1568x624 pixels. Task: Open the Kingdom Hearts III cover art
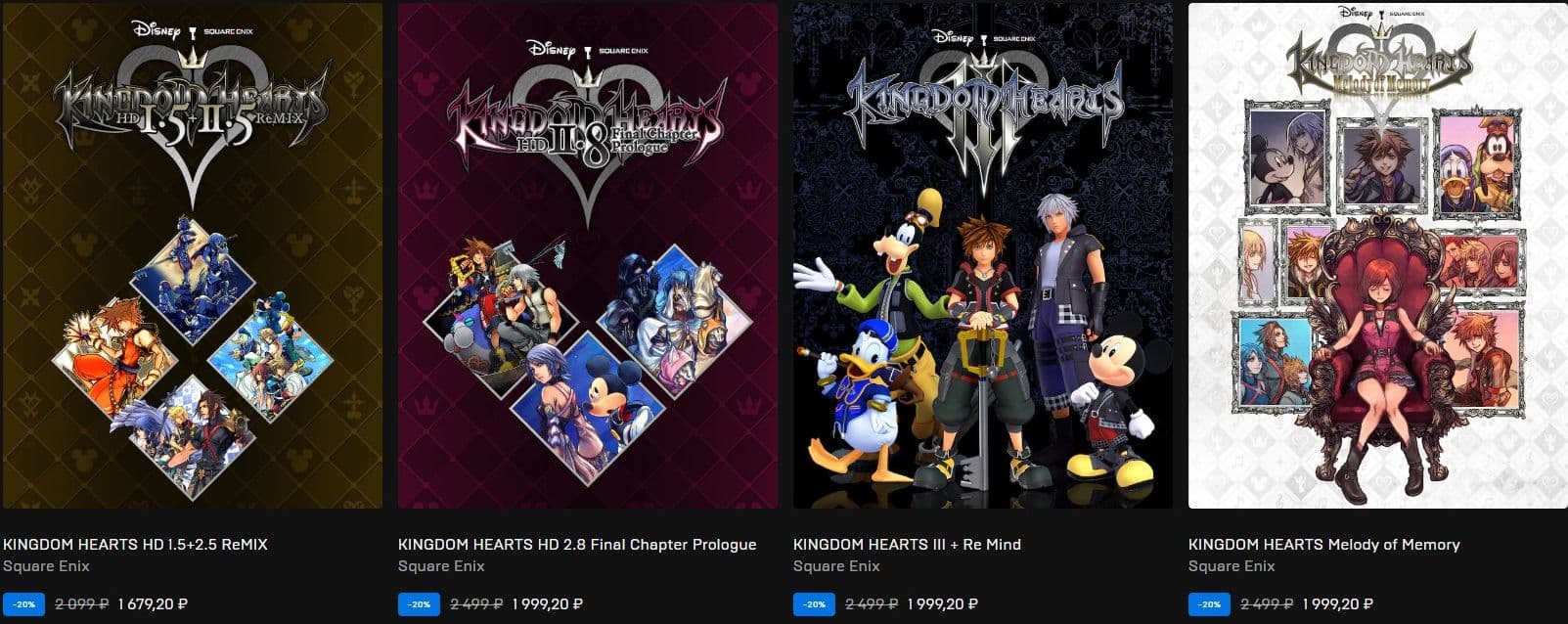click(983, 255)
